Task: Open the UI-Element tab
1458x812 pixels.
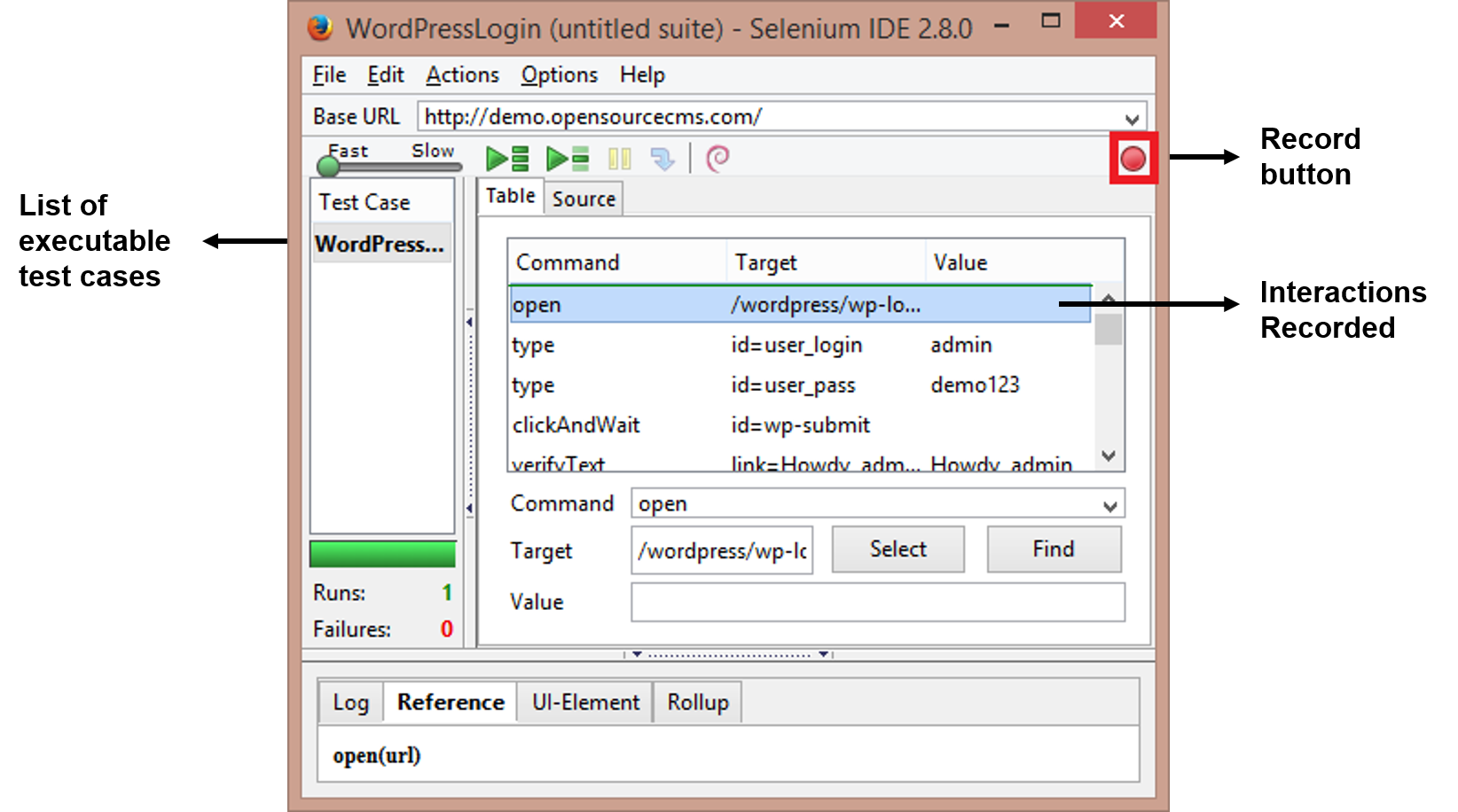Action: [x=585, y=703]
